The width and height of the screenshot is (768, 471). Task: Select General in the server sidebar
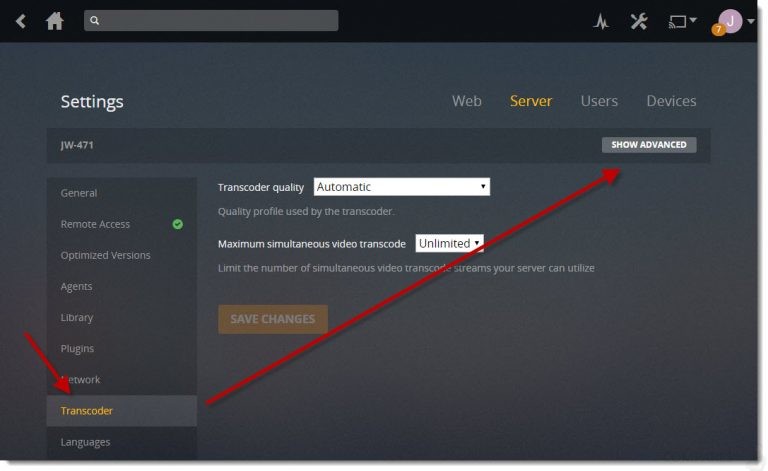79,193
